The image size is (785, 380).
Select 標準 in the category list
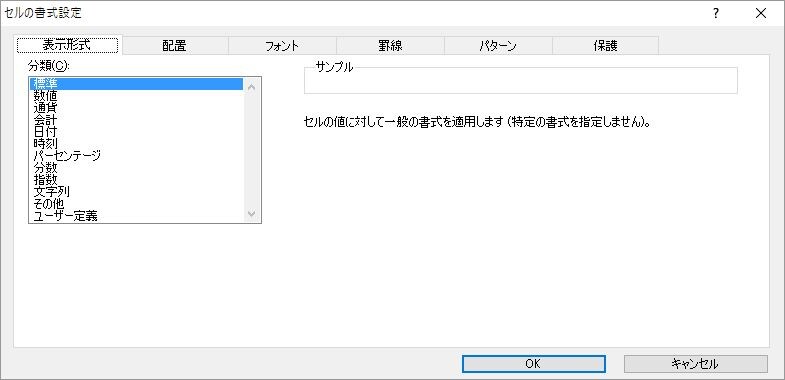click(x=137, y=84)
